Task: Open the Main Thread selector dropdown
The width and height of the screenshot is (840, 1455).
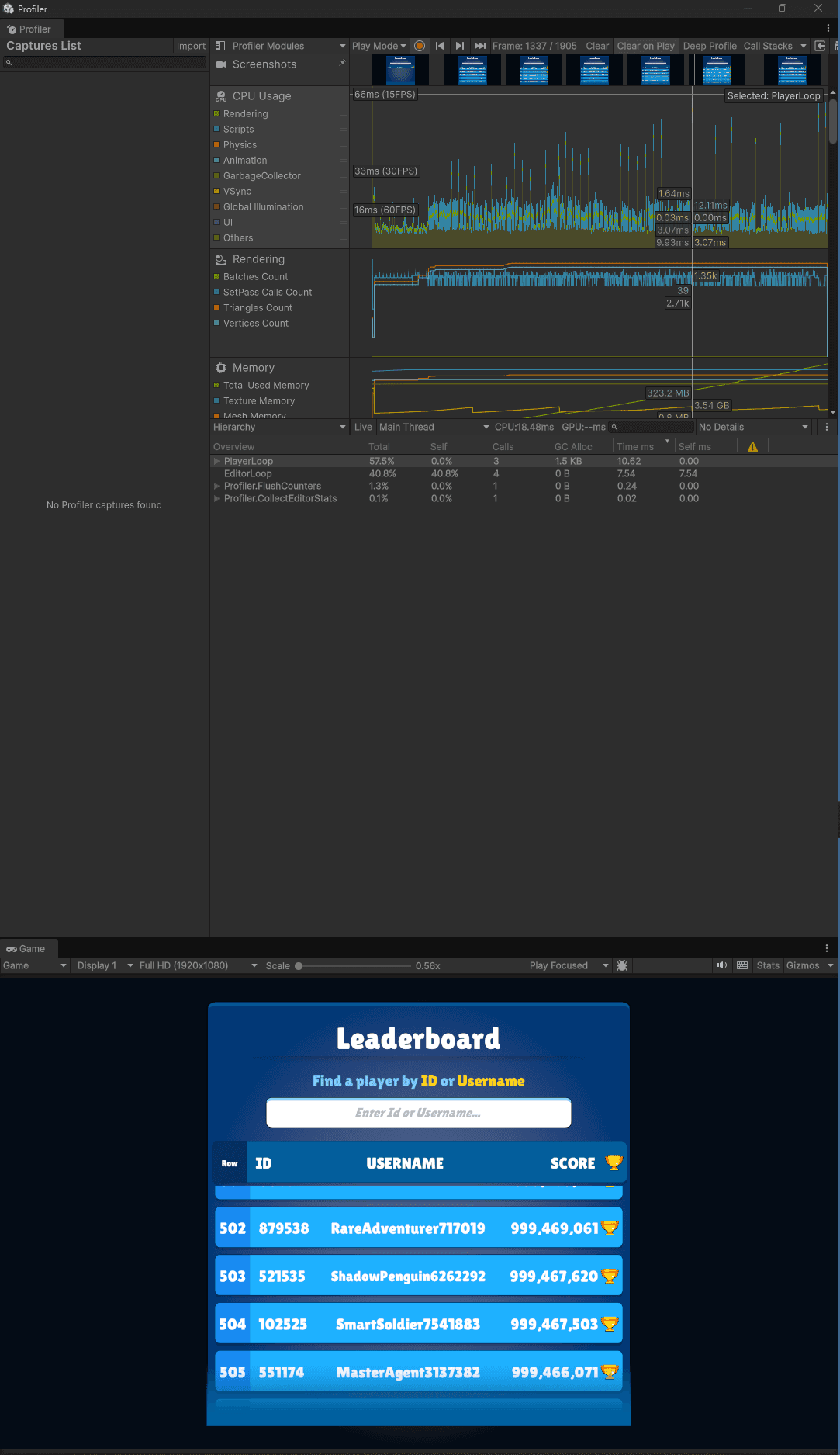Action: pyautogui.click(x=434, y=427)
